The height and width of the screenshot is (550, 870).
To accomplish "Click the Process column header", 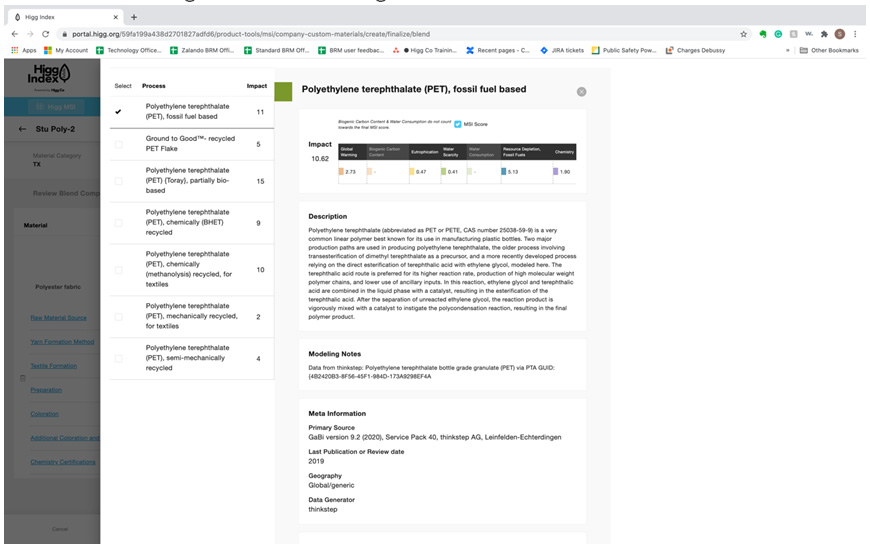I will (154, 86).
